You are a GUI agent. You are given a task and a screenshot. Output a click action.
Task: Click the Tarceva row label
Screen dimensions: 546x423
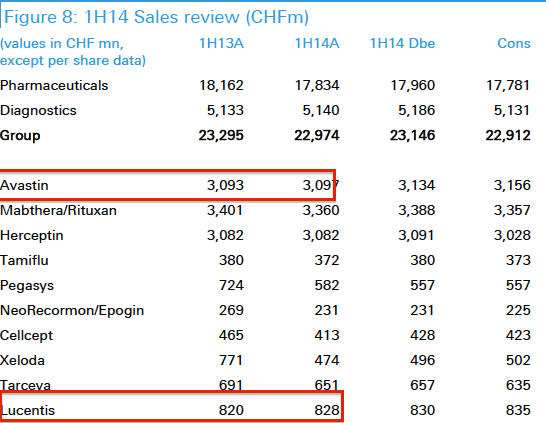point(25,386)
